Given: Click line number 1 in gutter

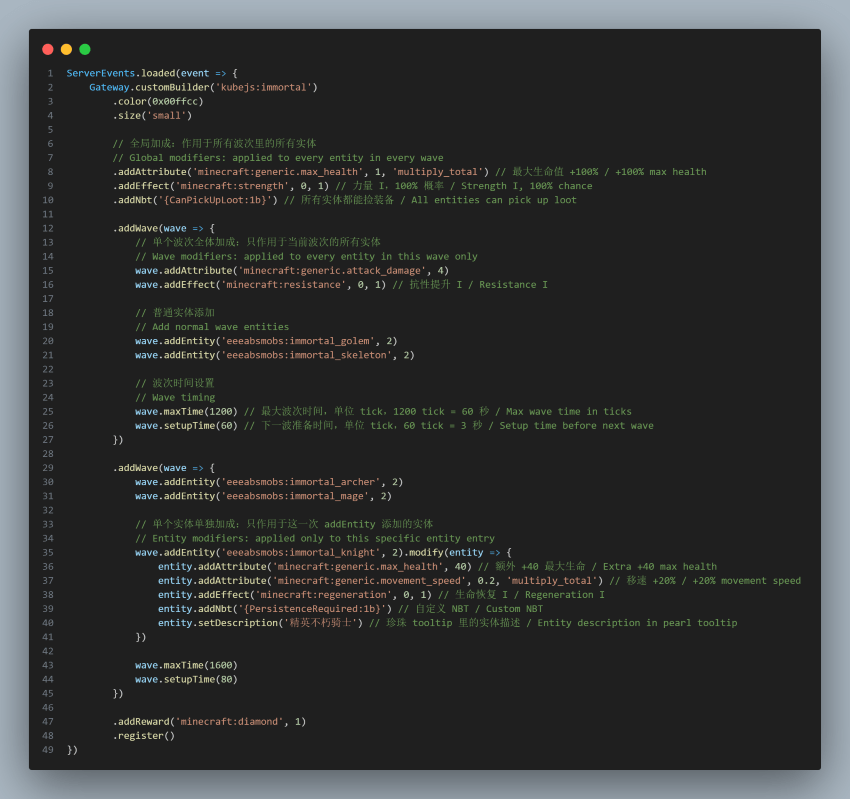Looking at the screenshot, I should coord(50,73).
